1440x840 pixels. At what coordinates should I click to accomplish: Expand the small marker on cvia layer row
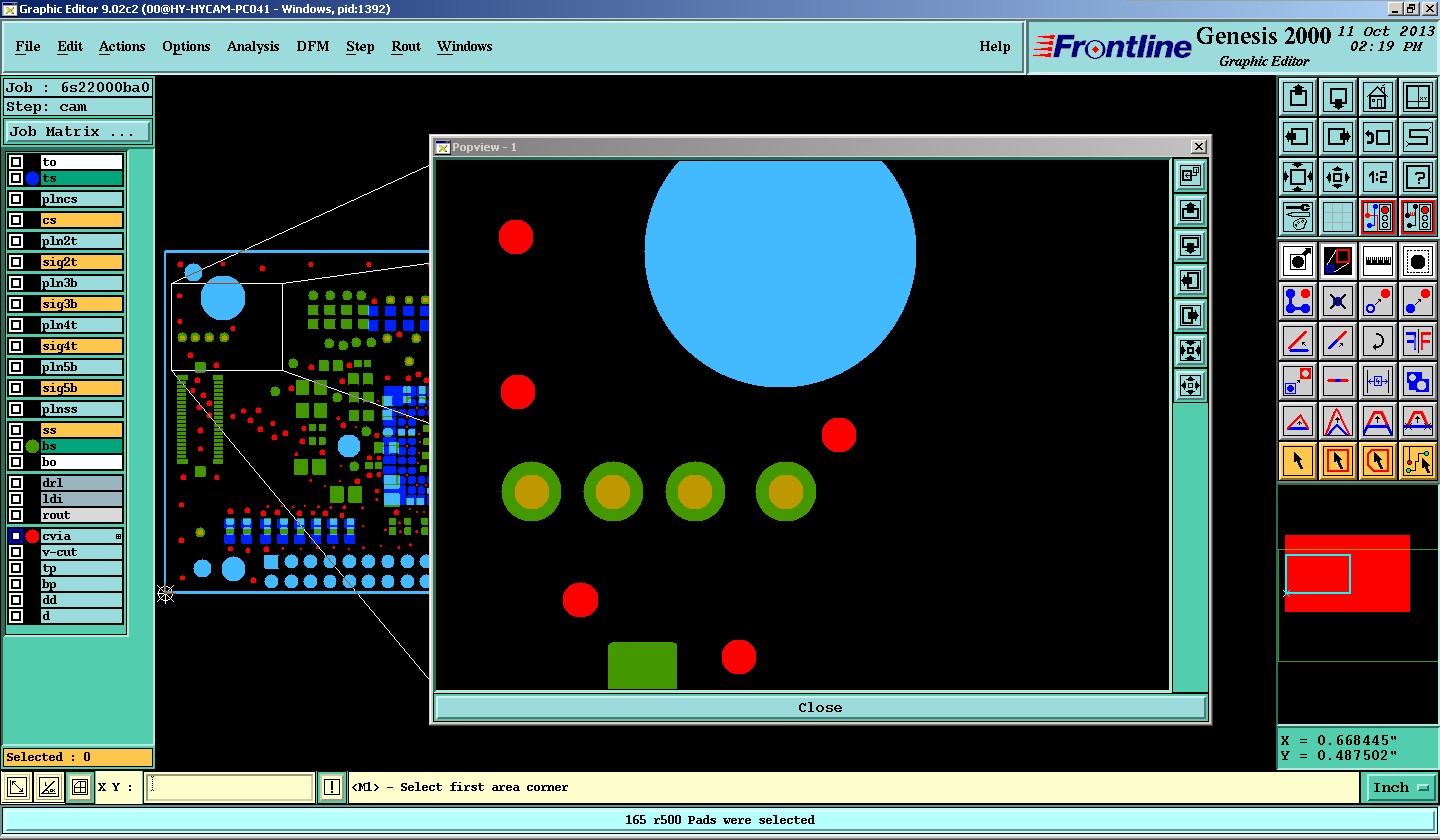118,537
